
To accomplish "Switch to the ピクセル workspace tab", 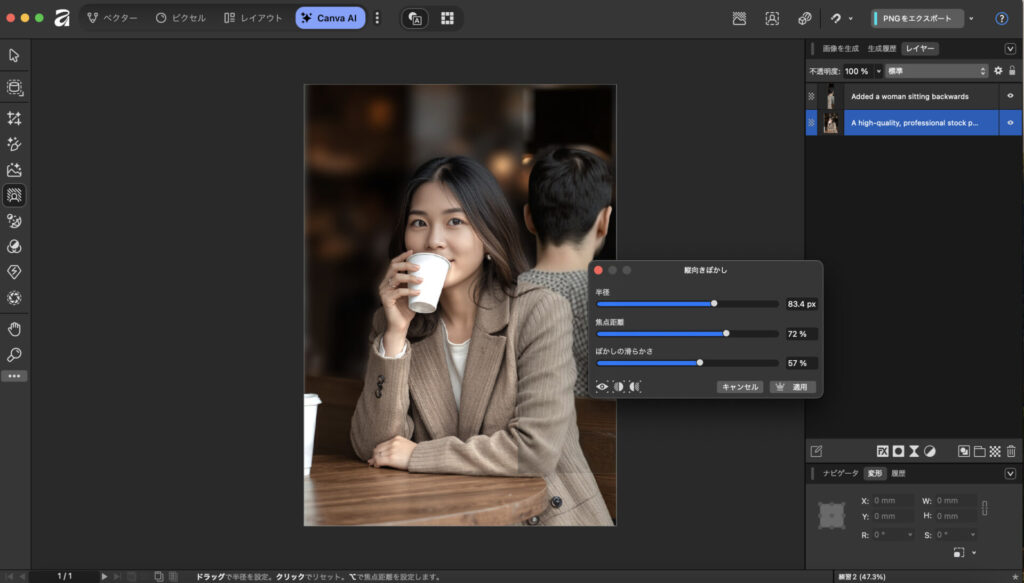I will click(180, 18).
